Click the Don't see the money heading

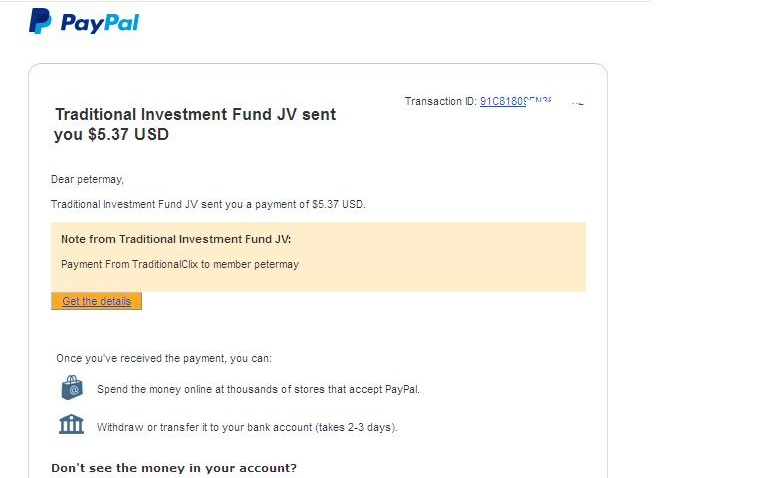pos(174,468)
